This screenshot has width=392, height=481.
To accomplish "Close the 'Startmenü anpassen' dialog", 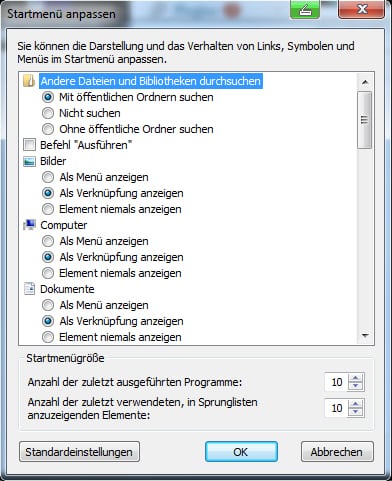I will pyautogui.click(x=361, y=9).
